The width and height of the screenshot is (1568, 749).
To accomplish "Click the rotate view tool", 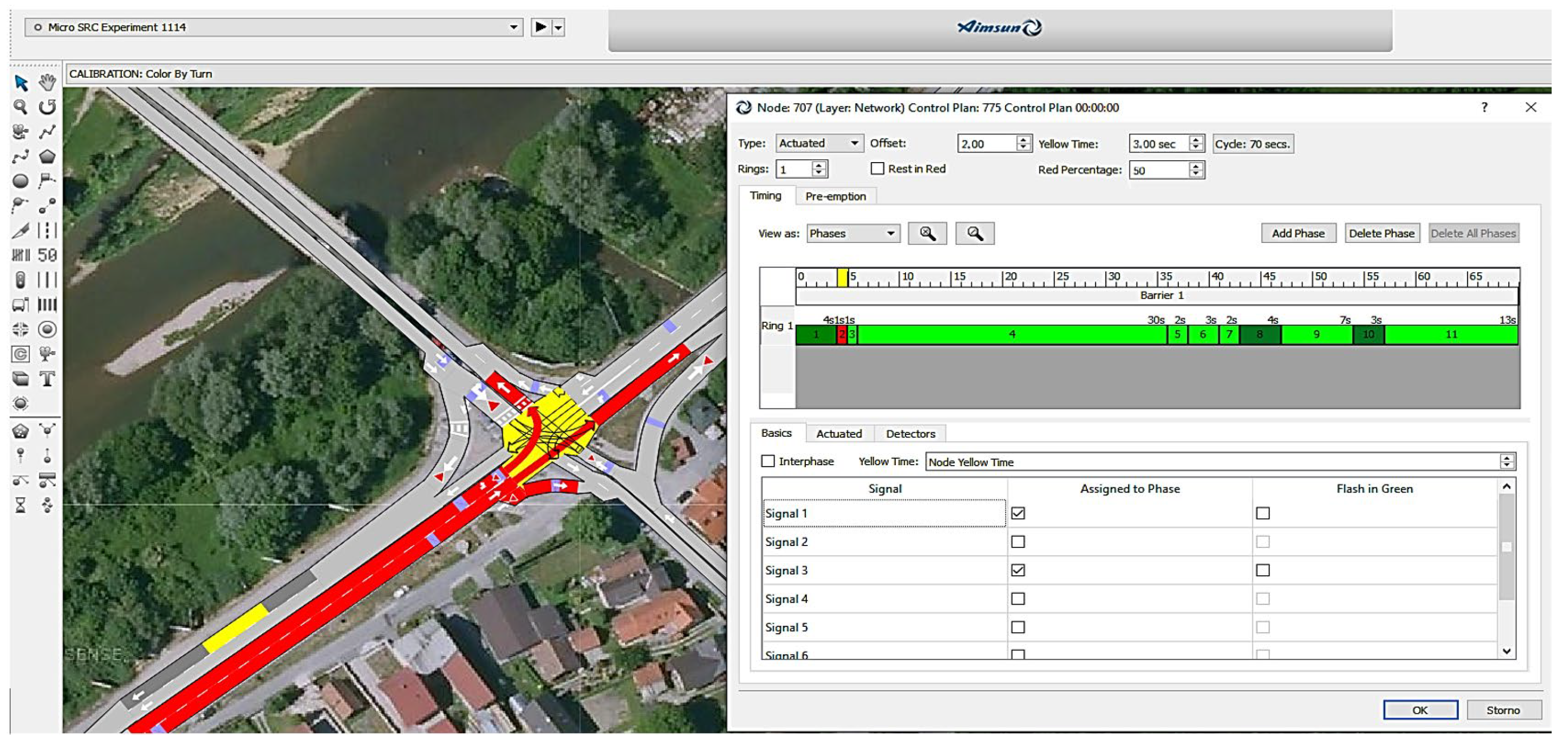I will pos(47,107).
